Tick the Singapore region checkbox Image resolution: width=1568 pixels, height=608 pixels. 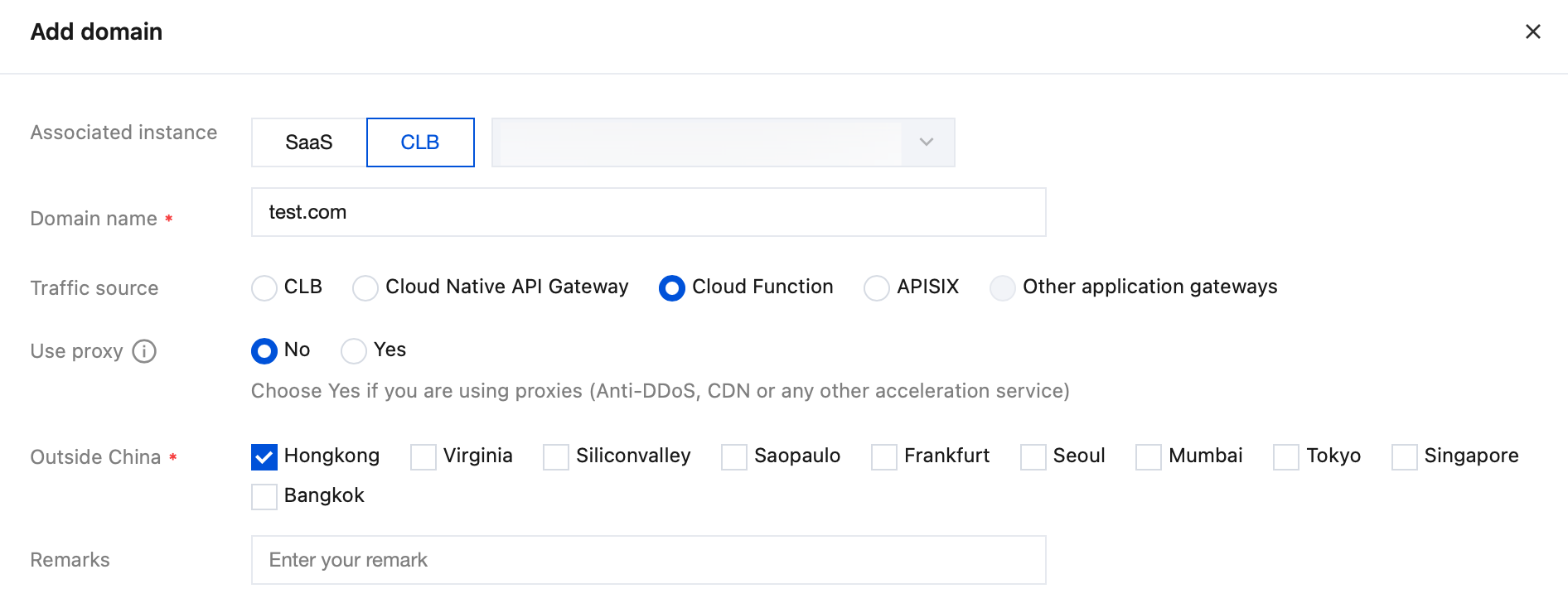pos(1405,457)
